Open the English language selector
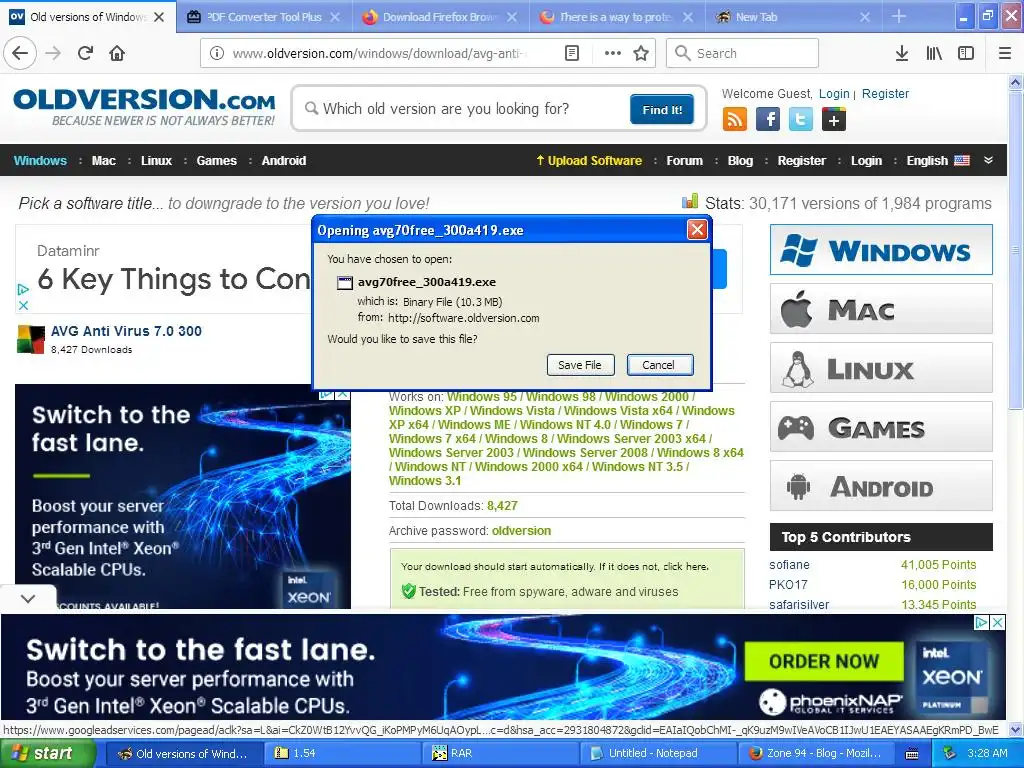 coord(938,161)
